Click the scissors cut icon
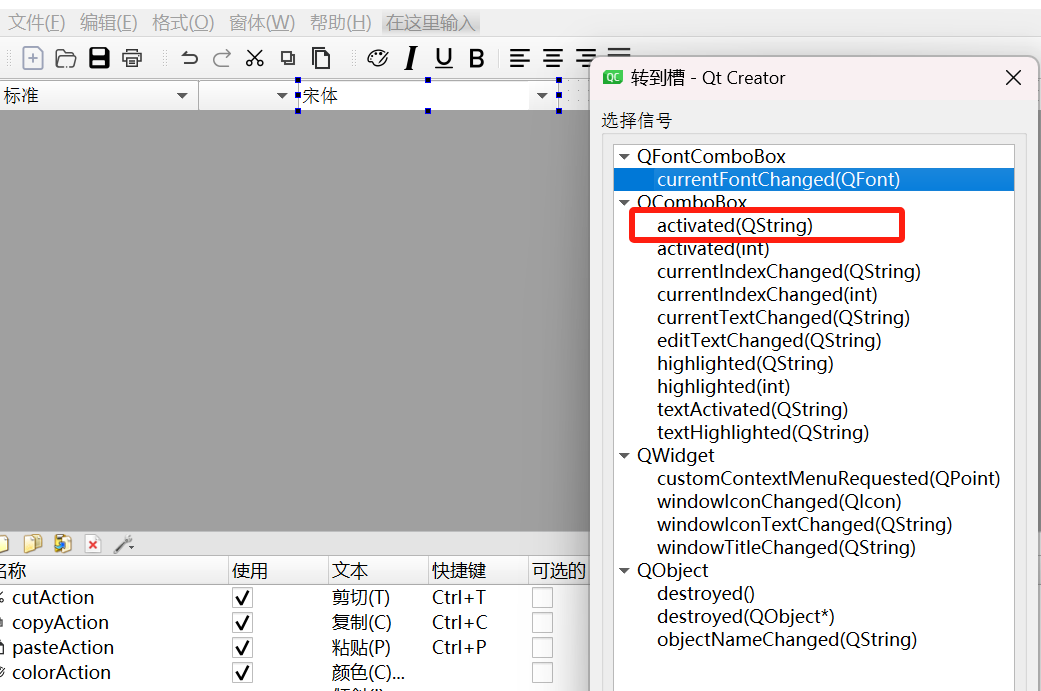The image size is (1041, 691). tap(254, 58)
